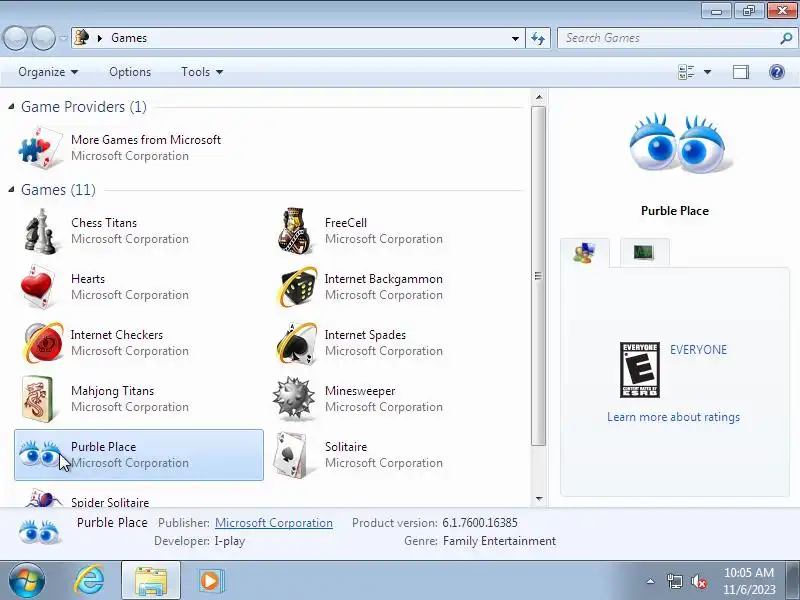Viewport: 800px width, 600px height.
Task: Collapse the Games (11) group
Action: point(11,190)
